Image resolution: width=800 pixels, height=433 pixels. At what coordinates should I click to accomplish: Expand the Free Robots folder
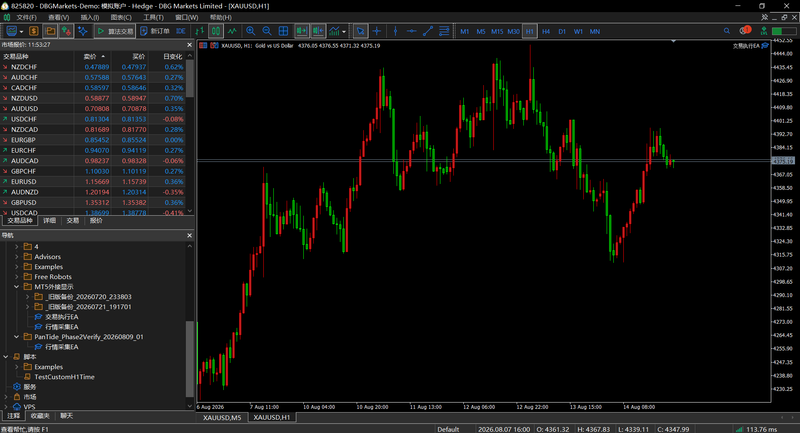click(x=16, y=276)
